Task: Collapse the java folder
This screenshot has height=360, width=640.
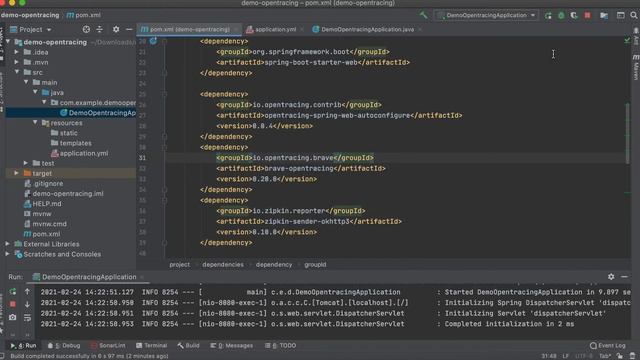Action: click(x=36, y=93)
